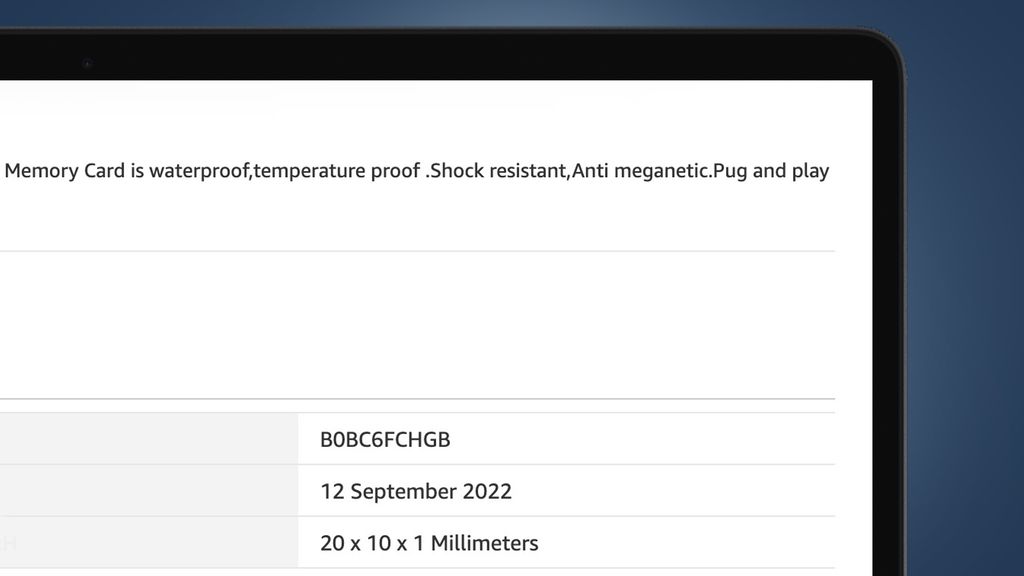1024x576 pixels.
Task: Click the year "2022" in the date row
Action: (487, 491)
